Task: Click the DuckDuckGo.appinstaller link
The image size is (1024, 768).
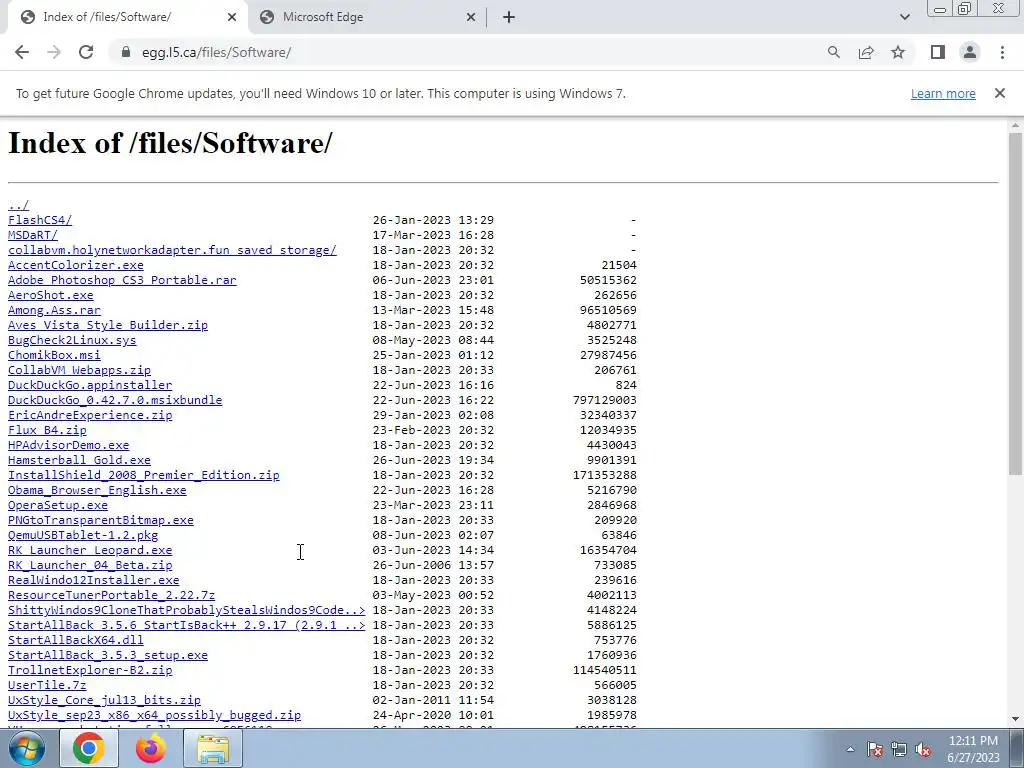Action: [90, 385]
